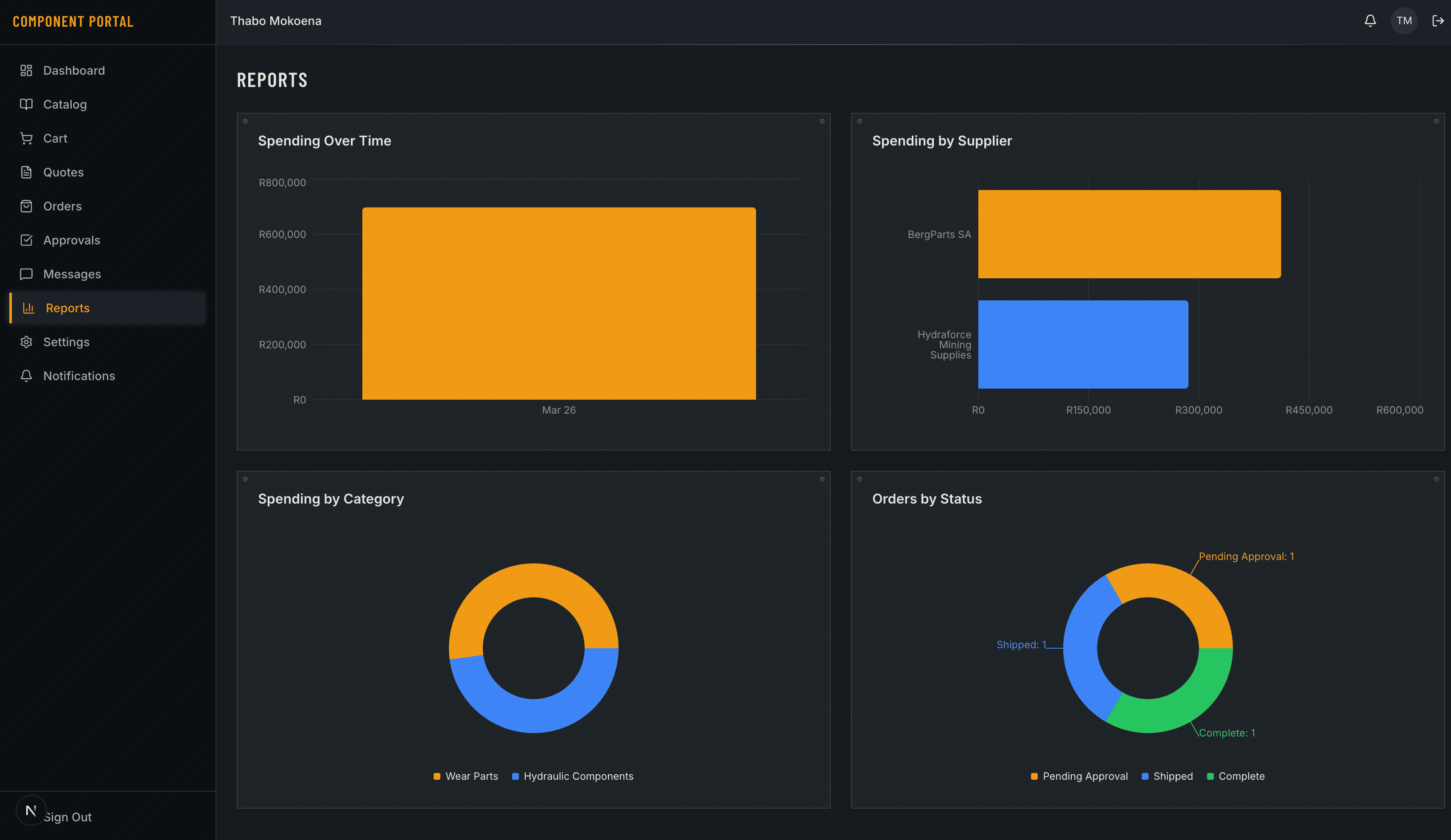Image resolution: width=1451 pixels, height=840 pixels.
Task: Toggle the Hydraulic Components legend entry
Action: pos(572,776)
